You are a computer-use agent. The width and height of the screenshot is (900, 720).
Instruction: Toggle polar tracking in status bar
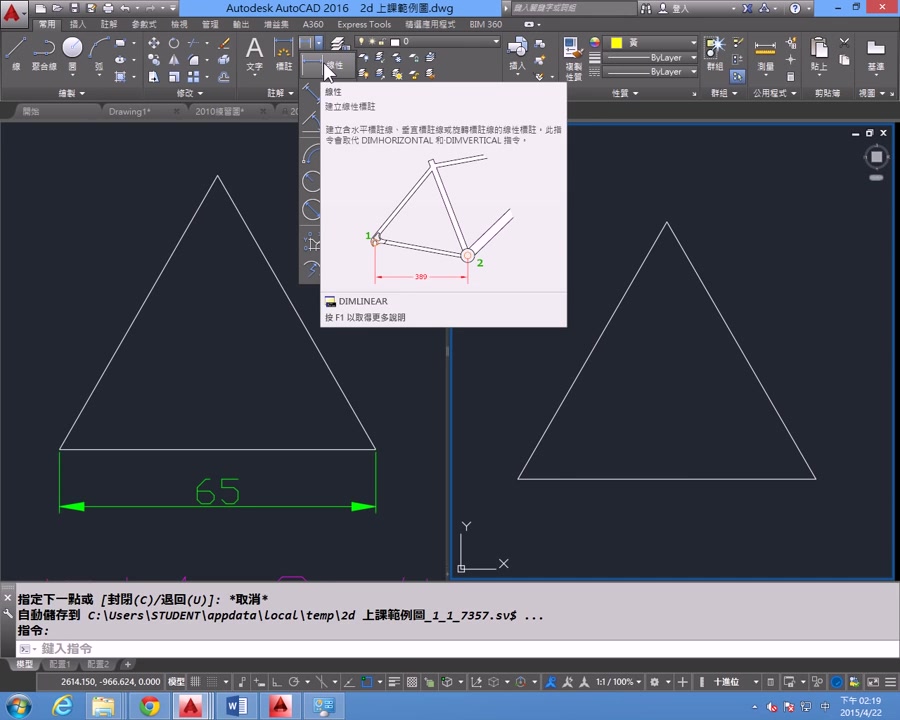294,682
